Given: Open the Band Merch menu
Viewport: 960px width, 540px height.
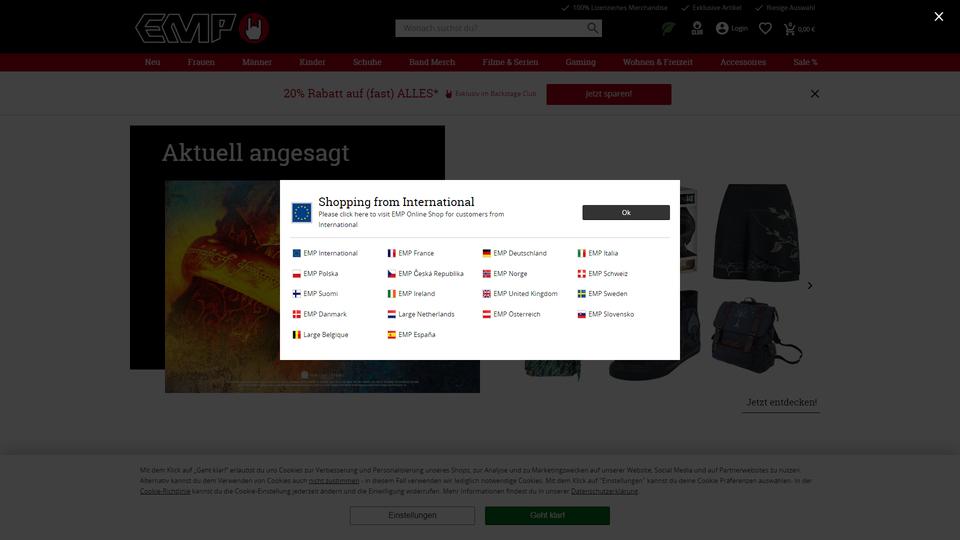Looking at the screenshot, I should coord(432,62).
